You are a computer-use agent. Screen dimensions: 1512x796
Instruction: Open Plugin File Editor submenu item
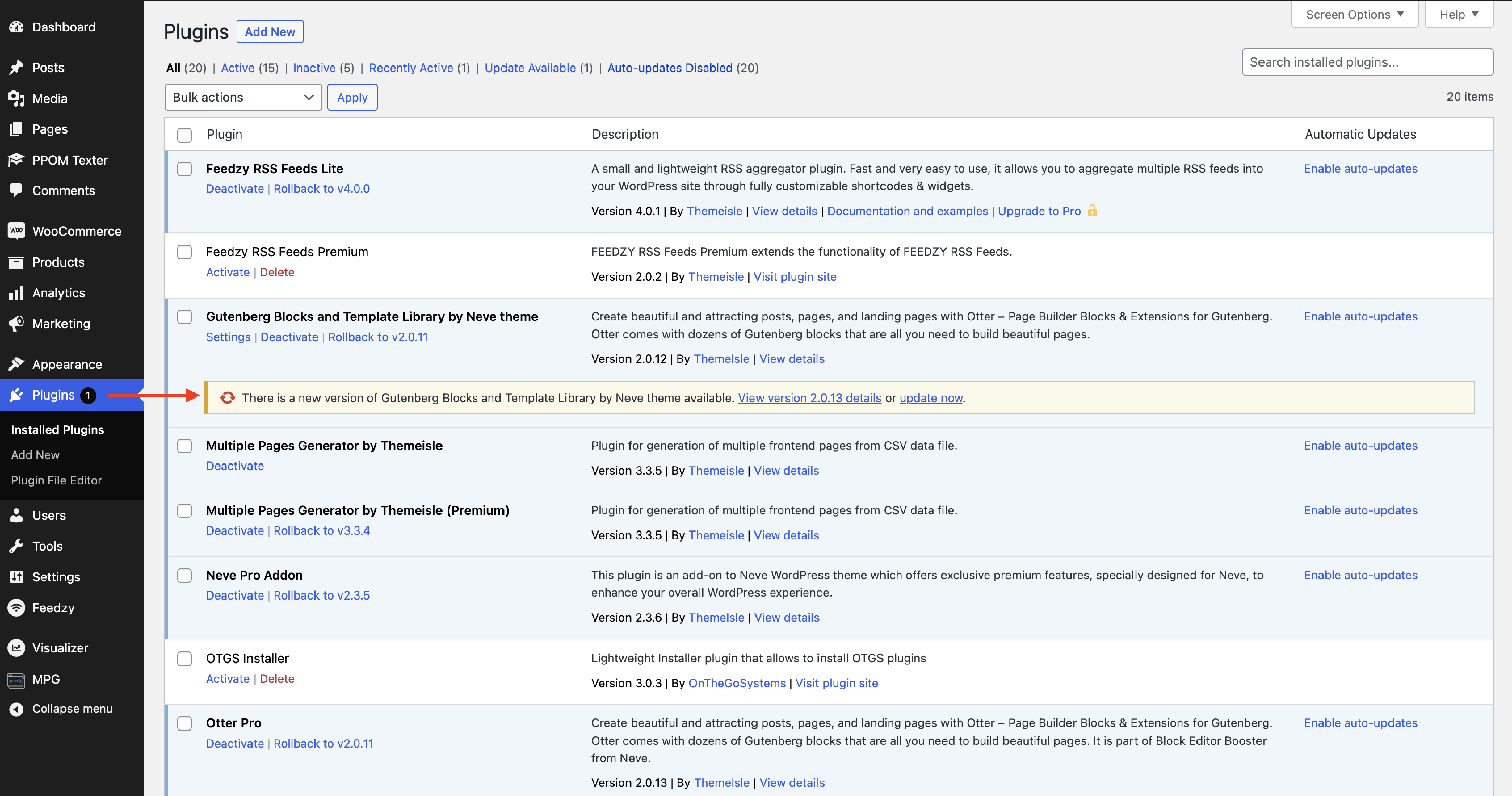coord(56,480)
